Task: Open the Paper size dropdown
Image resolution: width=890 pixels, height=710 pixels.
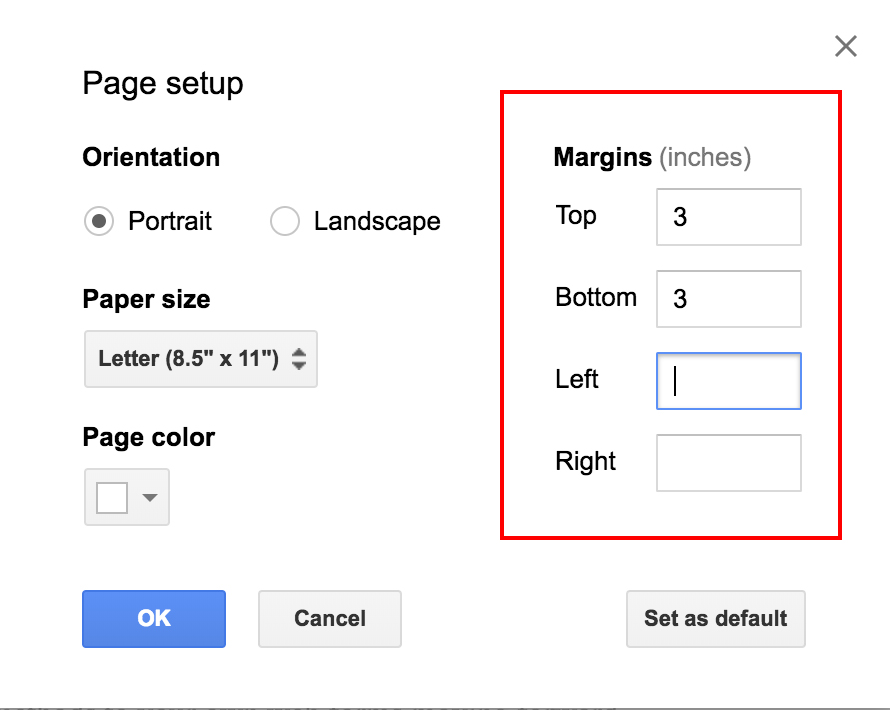Action: tap(200, 359)
